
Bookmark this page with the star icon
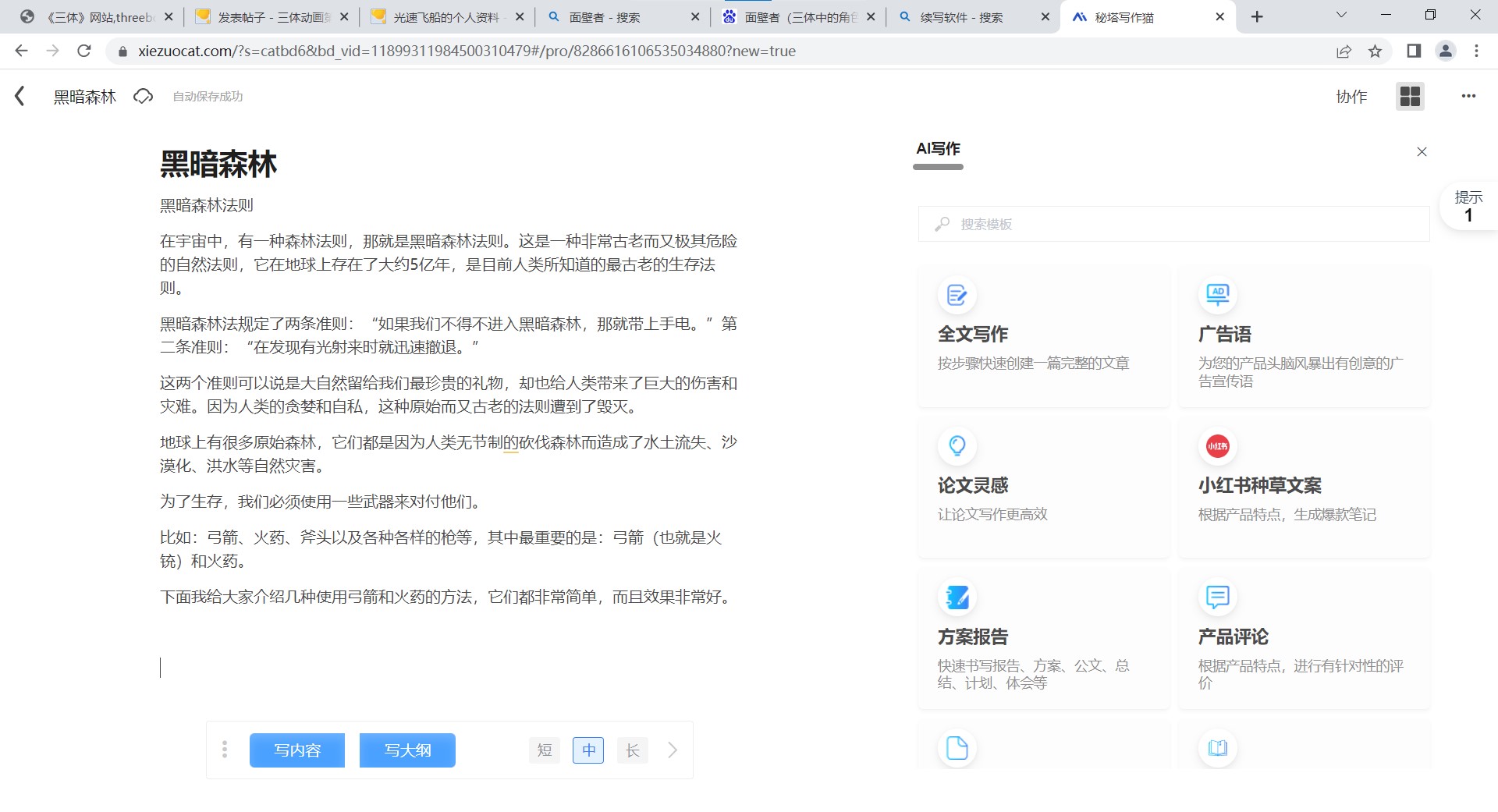click(x=1375, y=51)
